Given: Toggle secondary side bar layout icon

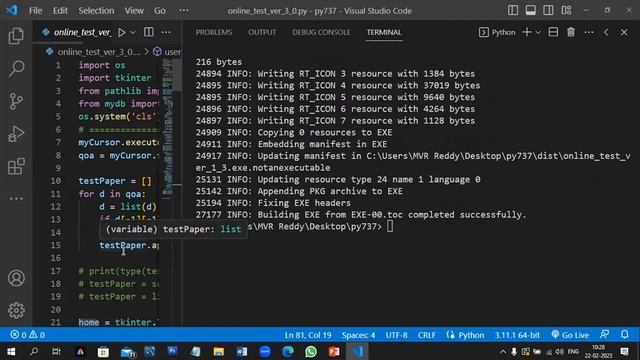Looking at the screenshot, I should [548, 10].
